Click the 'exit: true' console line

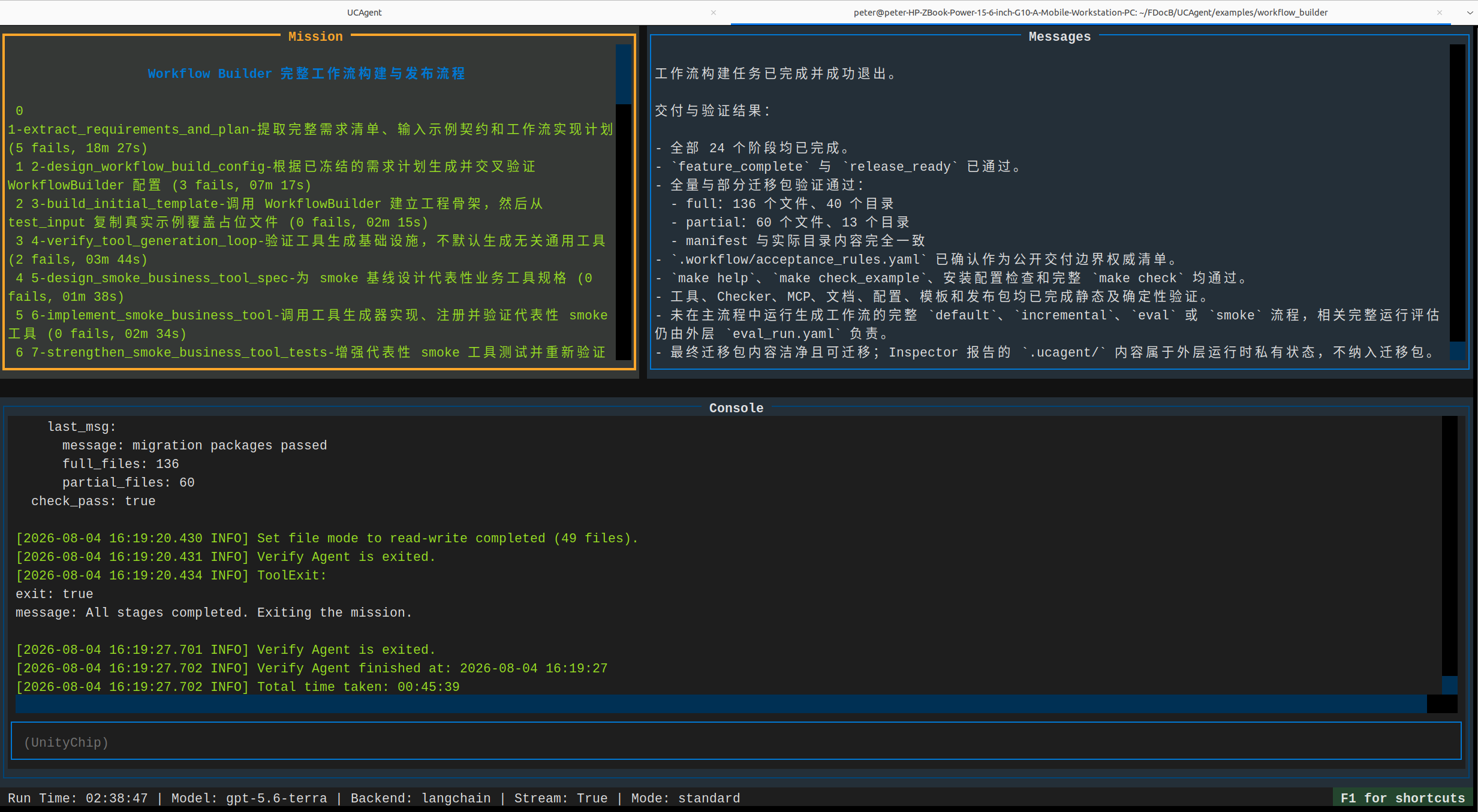click(x=55, y=594)
